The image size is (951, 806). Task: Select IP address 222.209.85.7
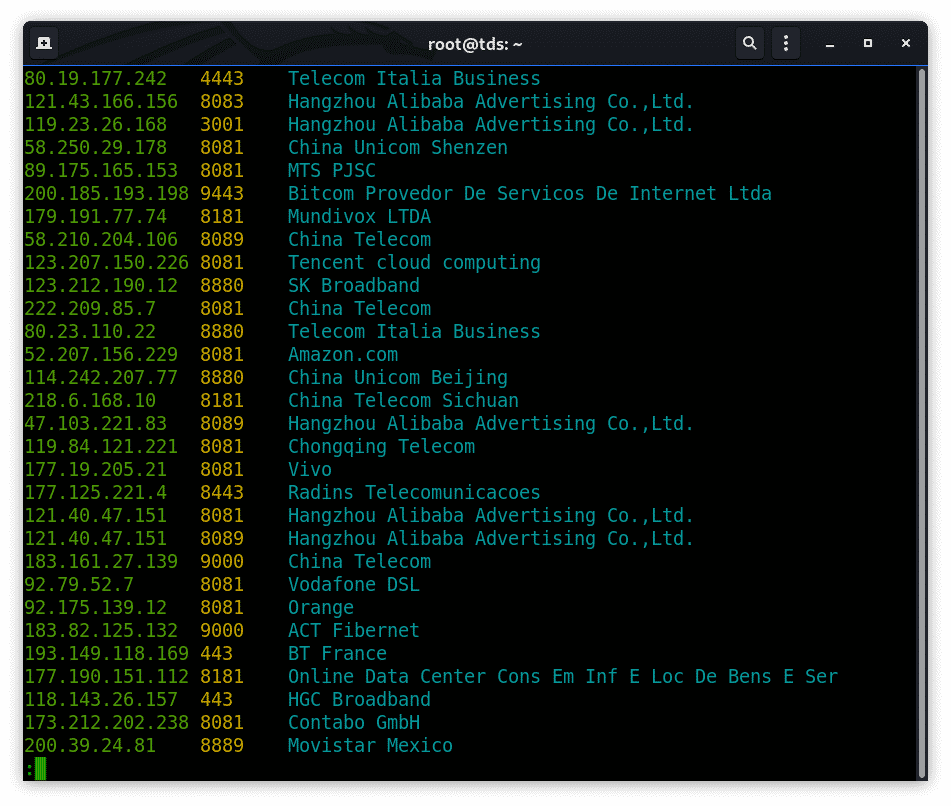(x=90, y=309)
